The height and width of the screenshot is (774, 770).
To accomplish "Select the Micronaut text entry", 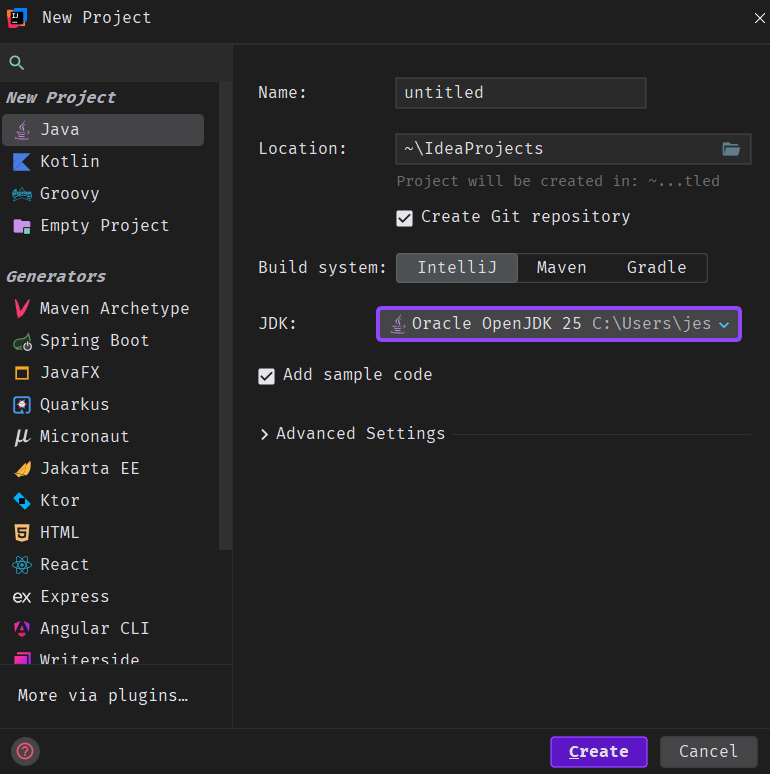I will pyautogui.click(x=84, y=437).
